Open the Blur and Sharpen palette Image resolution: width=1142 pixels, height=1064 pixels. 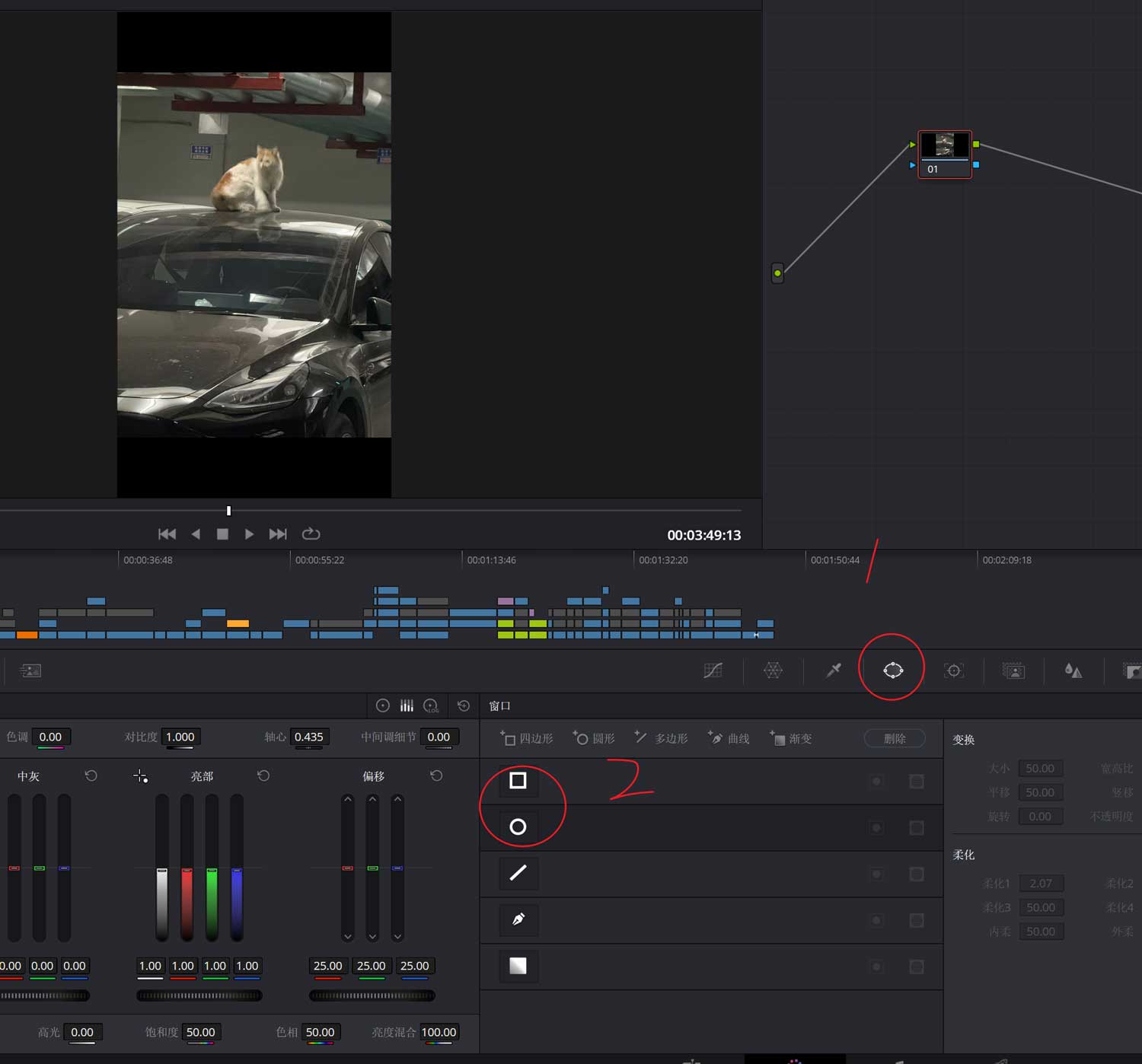coord(1073,671)
